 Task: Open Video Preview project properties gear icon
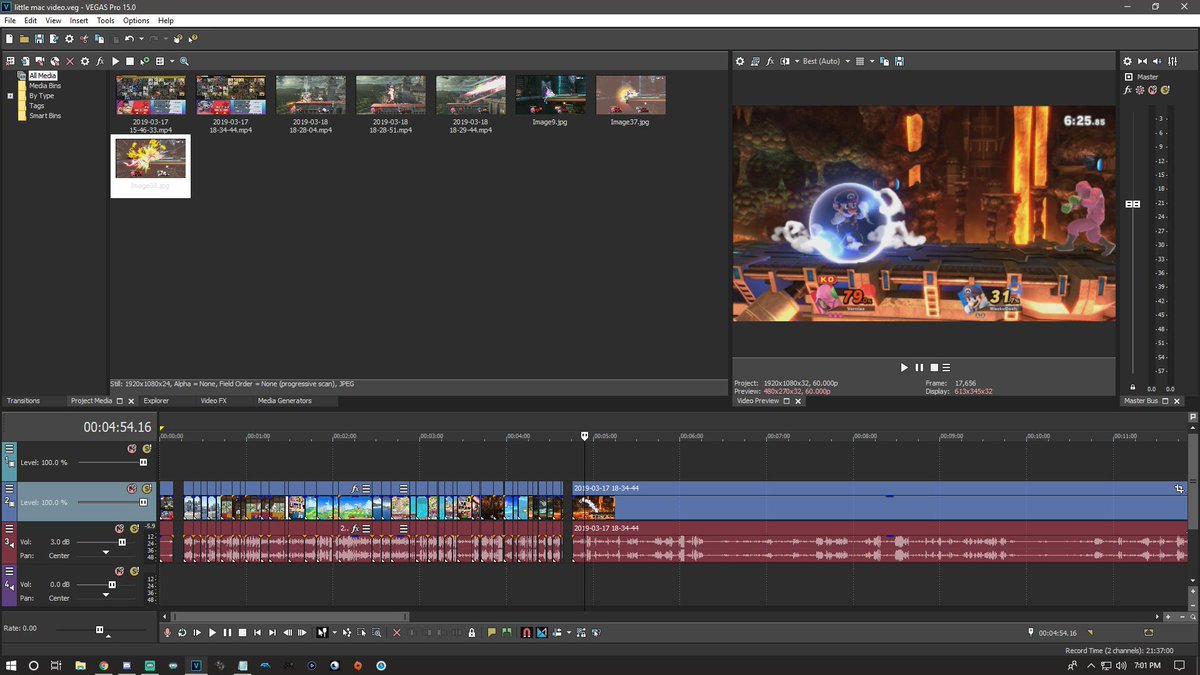pos(740,61)
